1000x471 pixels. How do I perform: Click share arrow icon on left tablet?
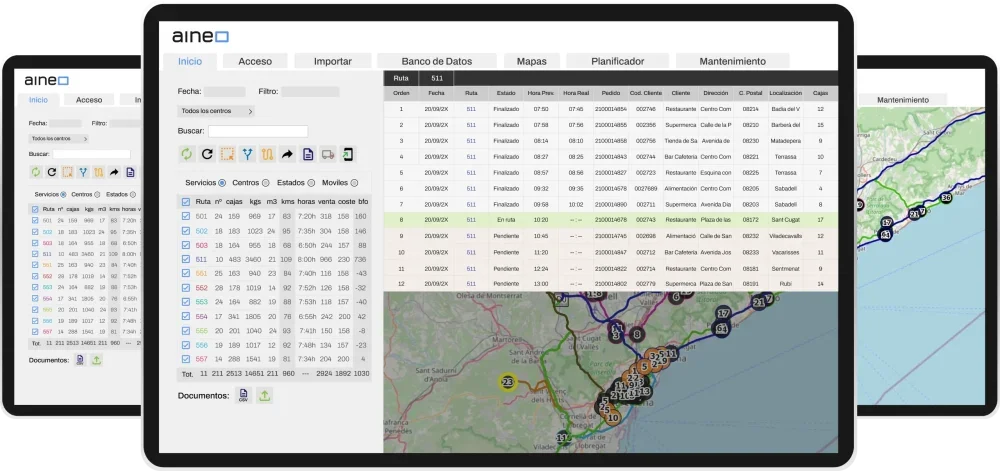[114, 172]
